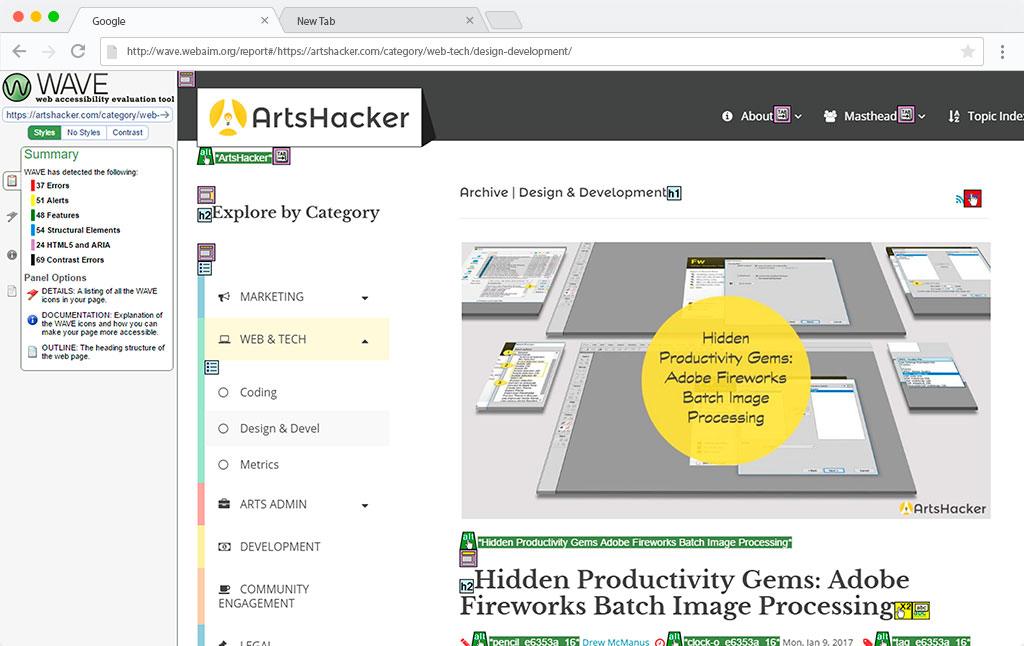Click the WAVE h1 icon beside Archive heading
This screenshot has width=1024, height=646.
point(674,193)
